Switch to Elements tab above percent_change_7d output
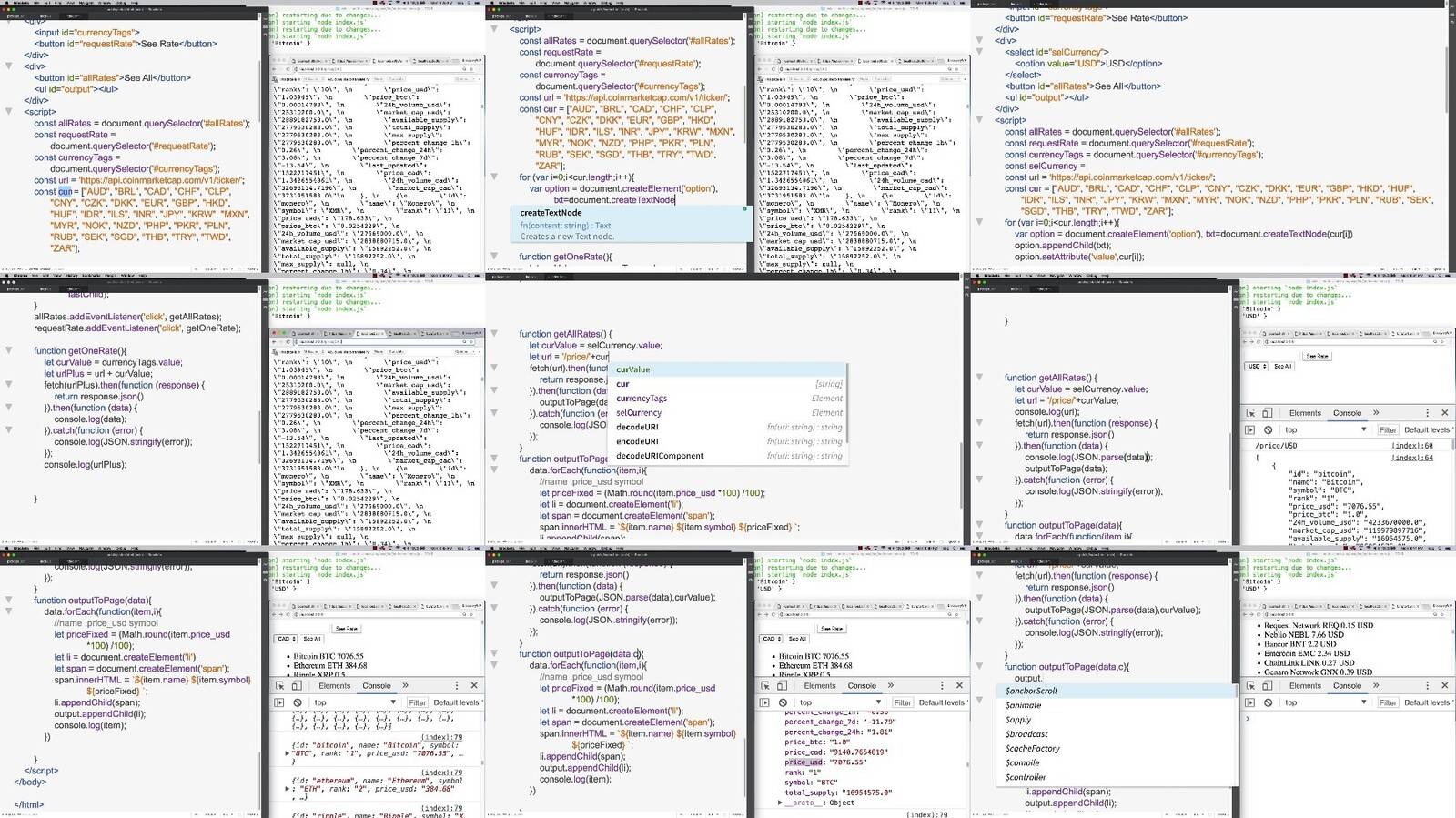Viewport: 1456px width, 818px height. pyautogui.click(x=820, y=686)
